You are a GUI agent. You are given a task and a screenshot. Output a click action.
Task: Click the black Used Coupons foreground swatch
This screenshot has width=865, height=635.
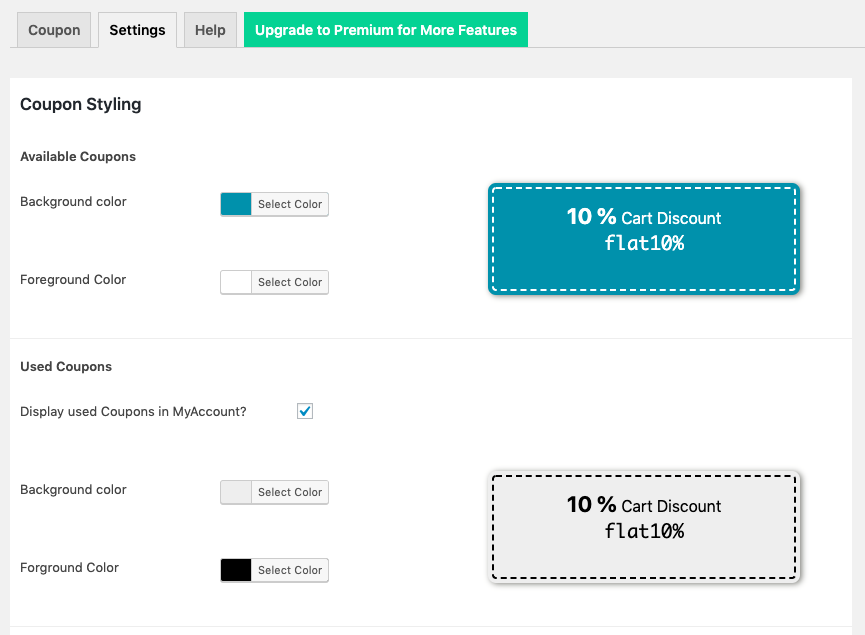(236, 570)
